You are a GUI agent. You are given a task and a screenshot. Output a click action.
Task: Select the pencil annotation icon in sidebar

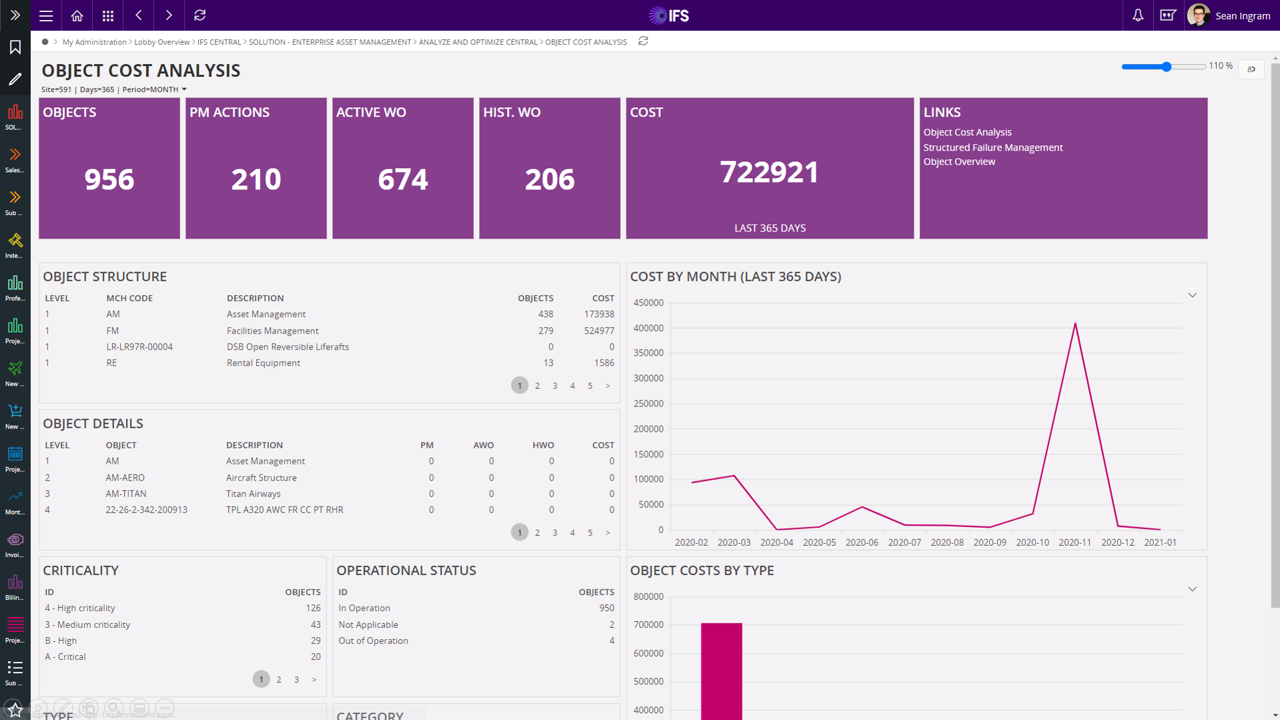click(x=14, y=78)
